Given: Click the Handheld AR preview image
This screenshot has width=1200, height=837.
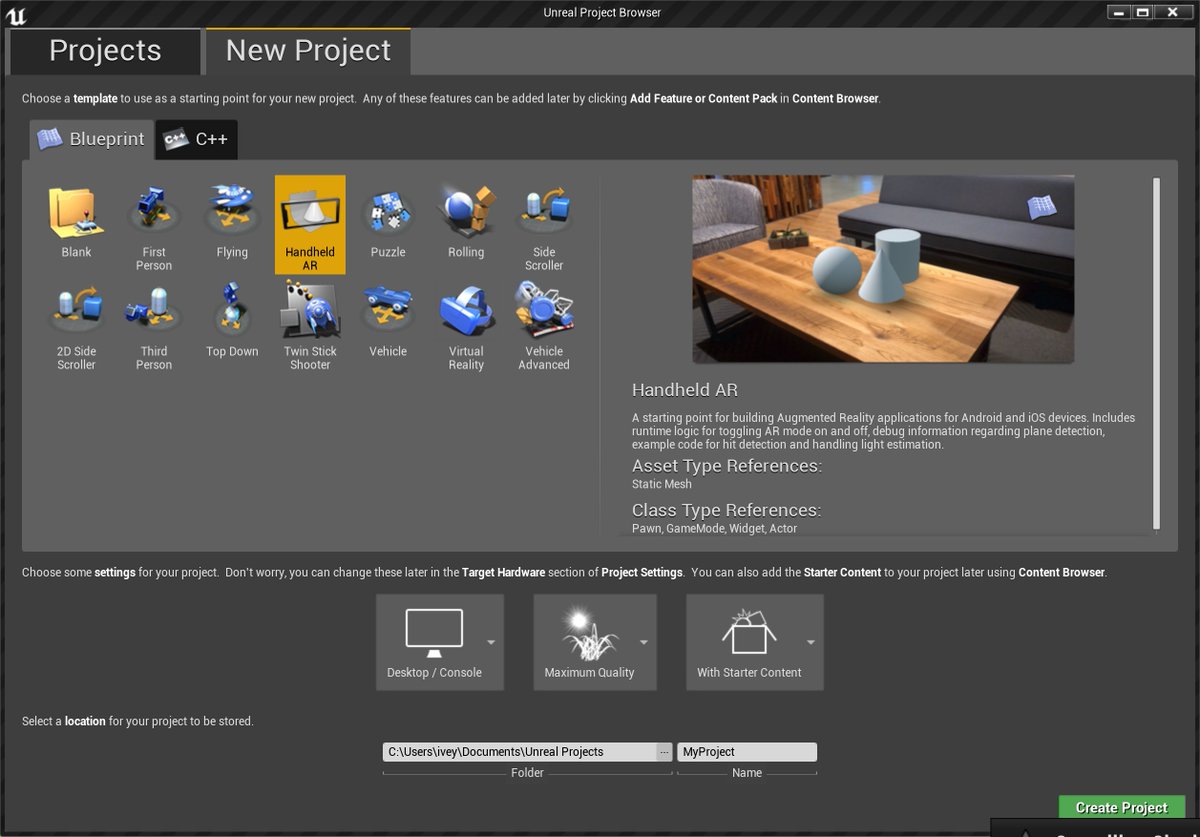Looking at the screenshot, I should (x=883, y=269).
